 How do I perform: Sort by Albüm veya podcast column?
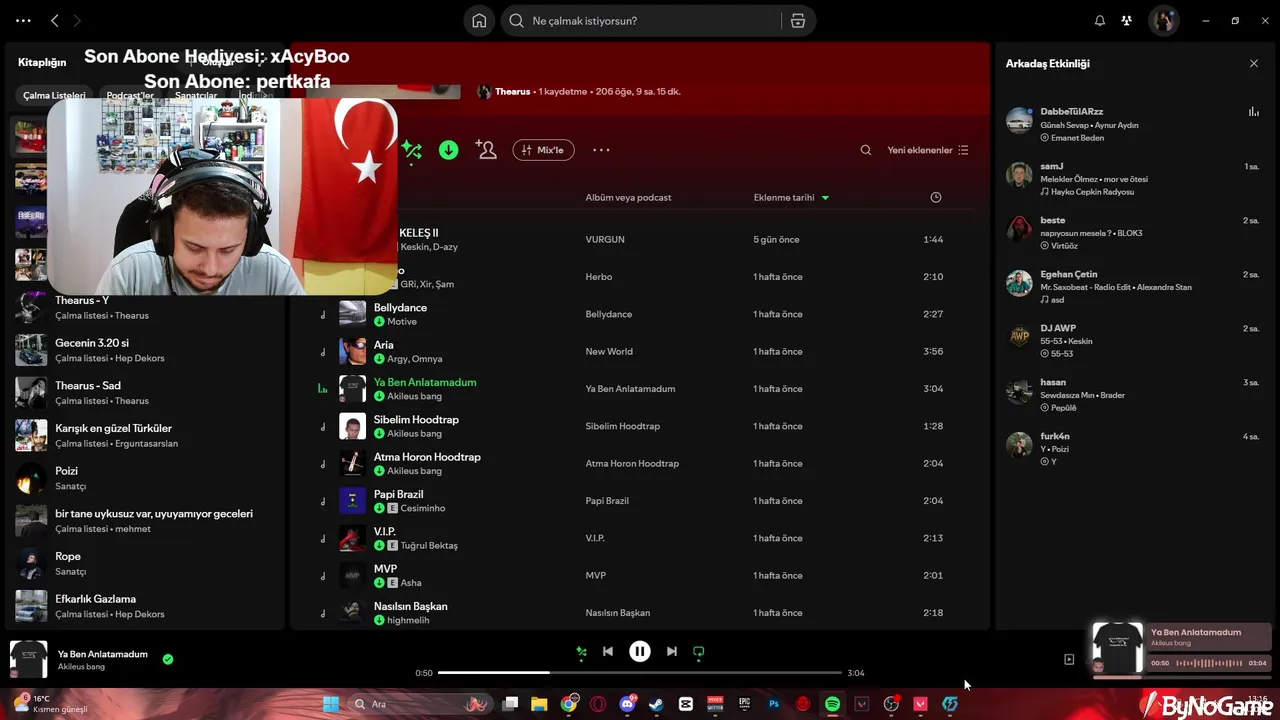pos(628,197)
